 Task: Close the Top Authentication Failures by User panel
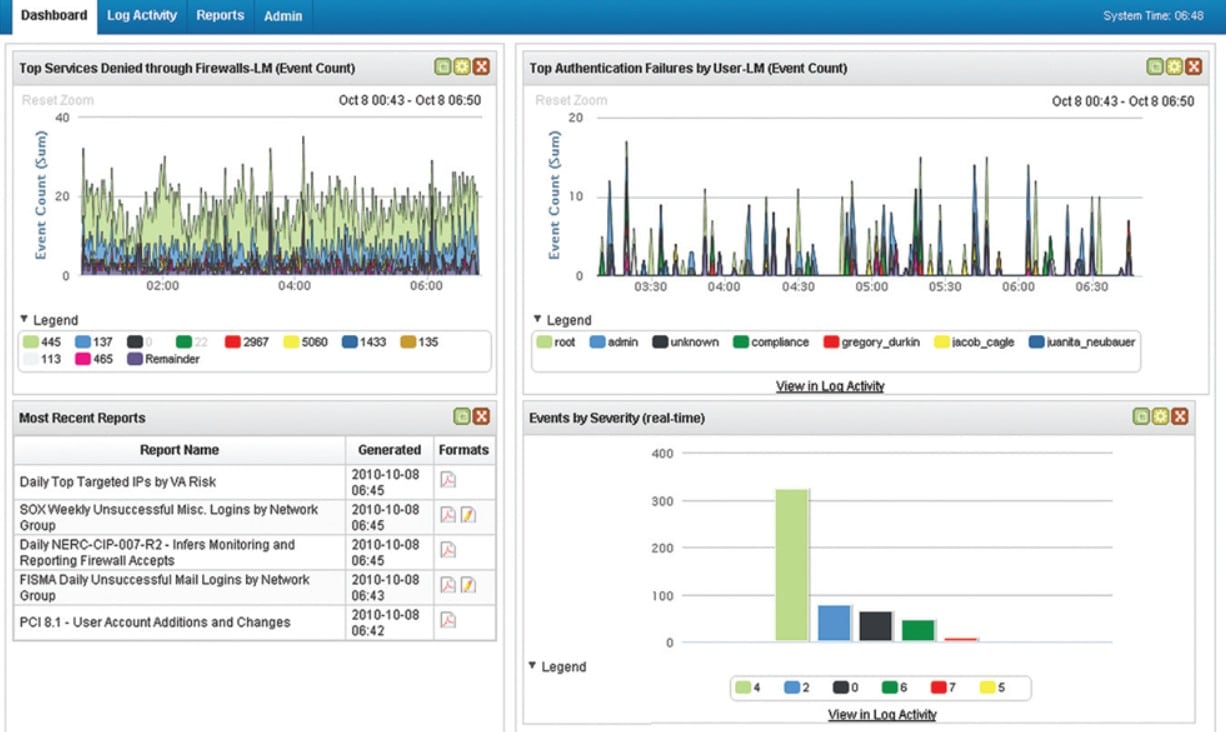[x=1193, y=67]
